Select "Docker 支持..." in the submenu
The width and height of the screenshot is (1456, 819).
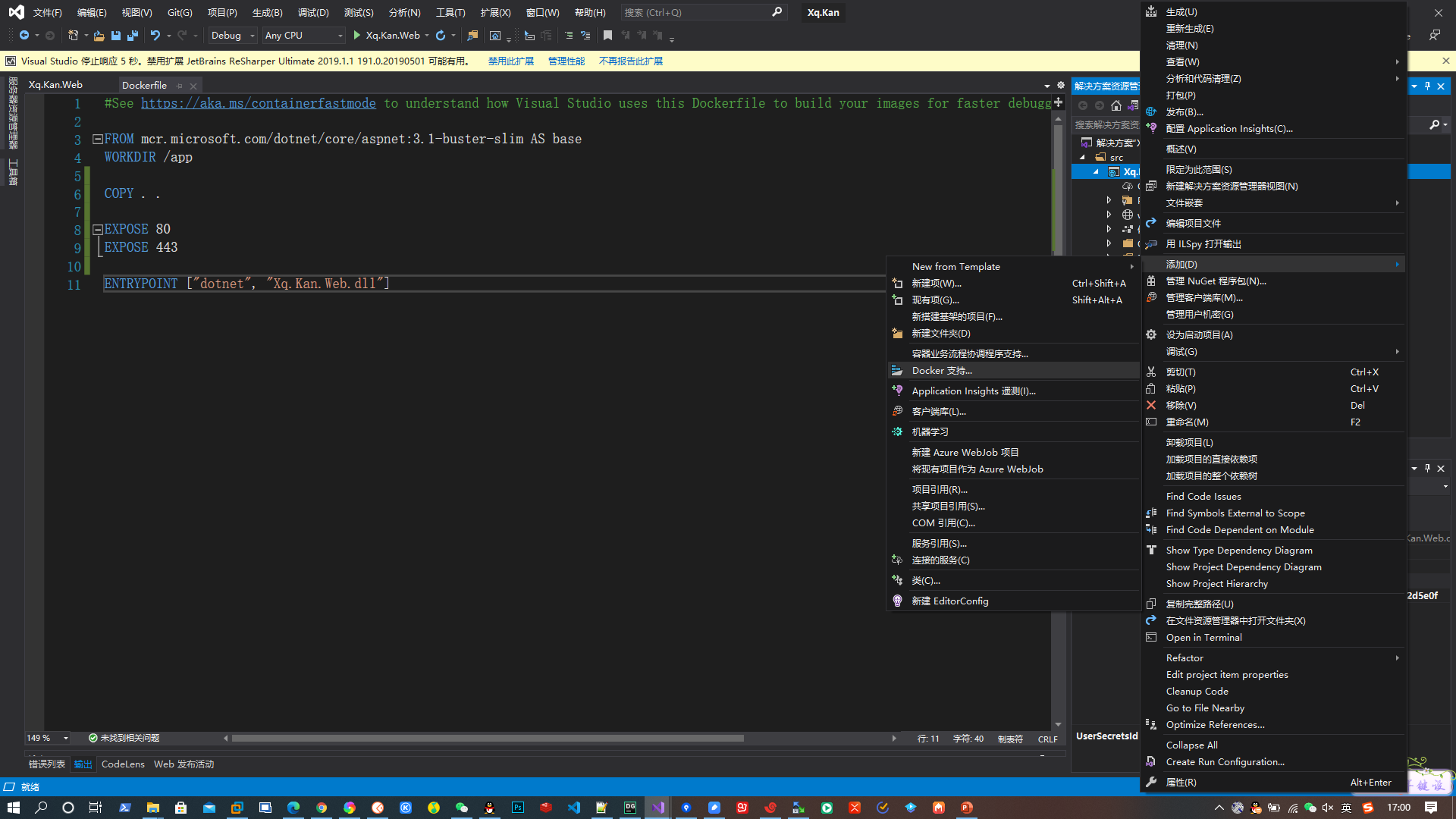click(942, 371)
